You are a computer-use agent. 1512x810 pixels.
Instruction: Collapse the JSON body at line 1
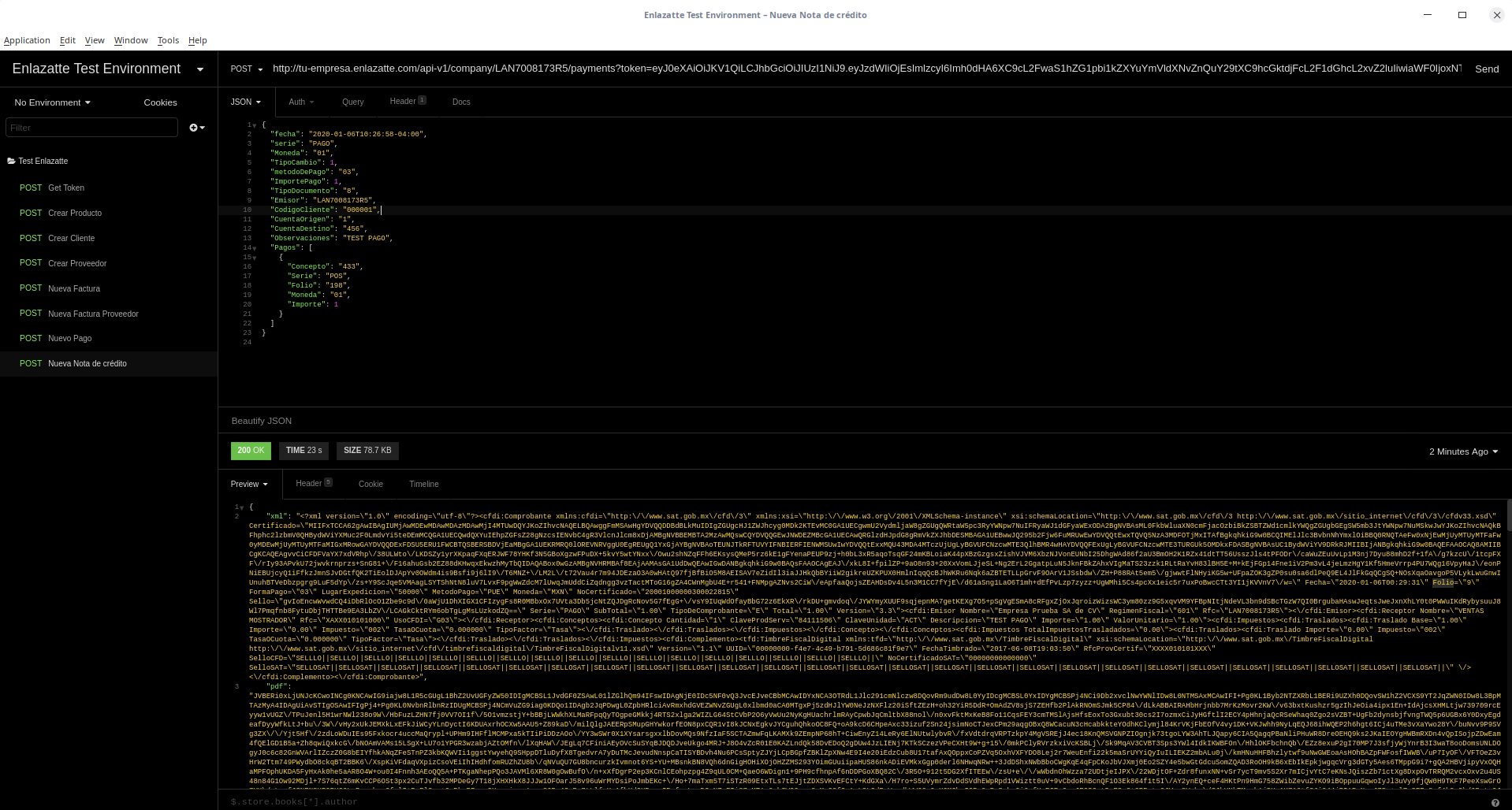(x=254, y=125)
